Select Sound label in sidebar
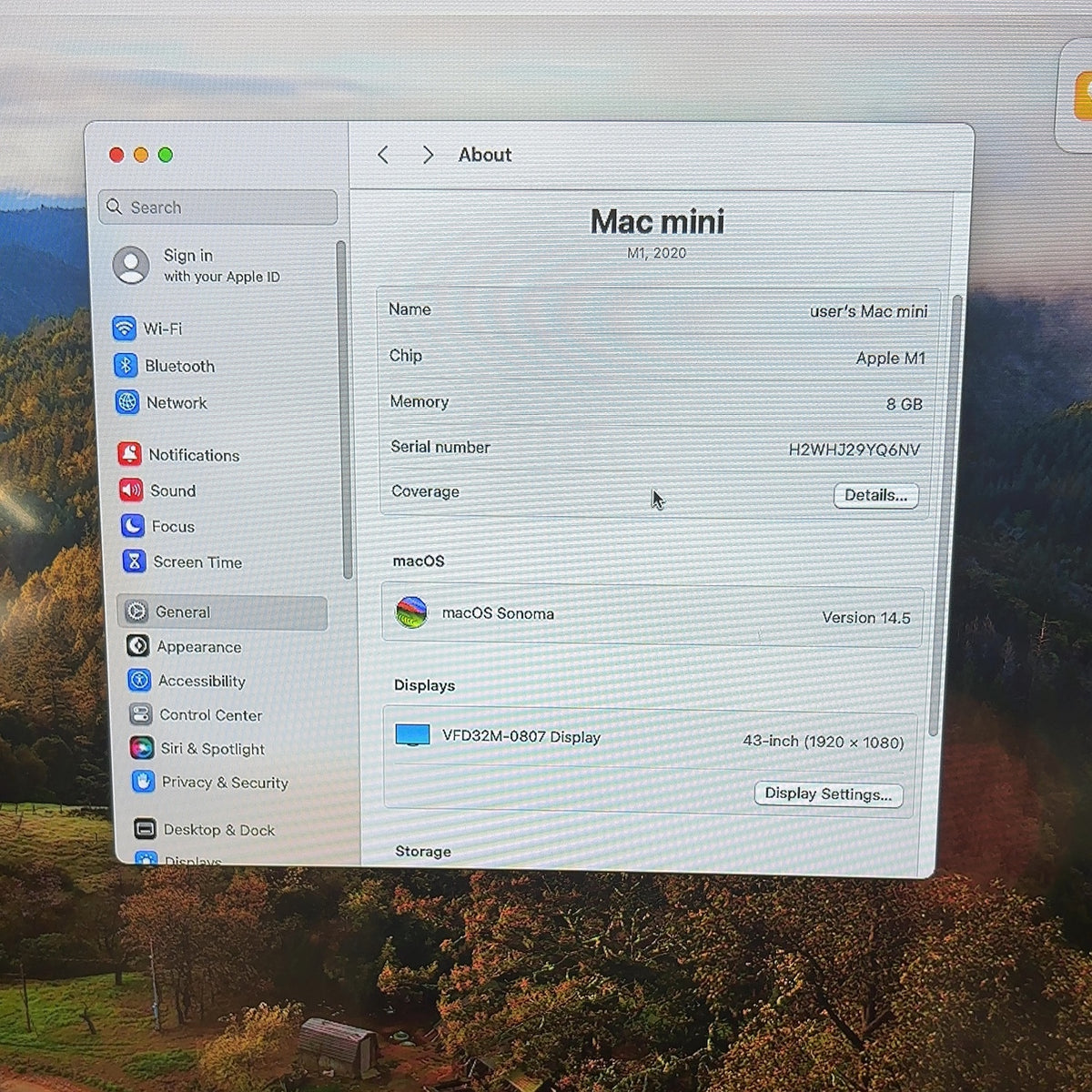 (x=173, y=490)
